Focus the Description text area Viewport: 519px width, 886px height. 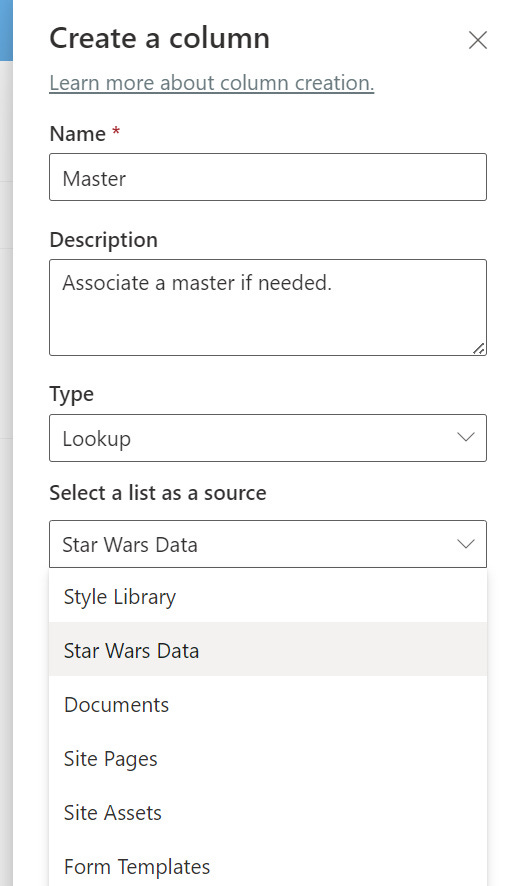tap(268, 307)
